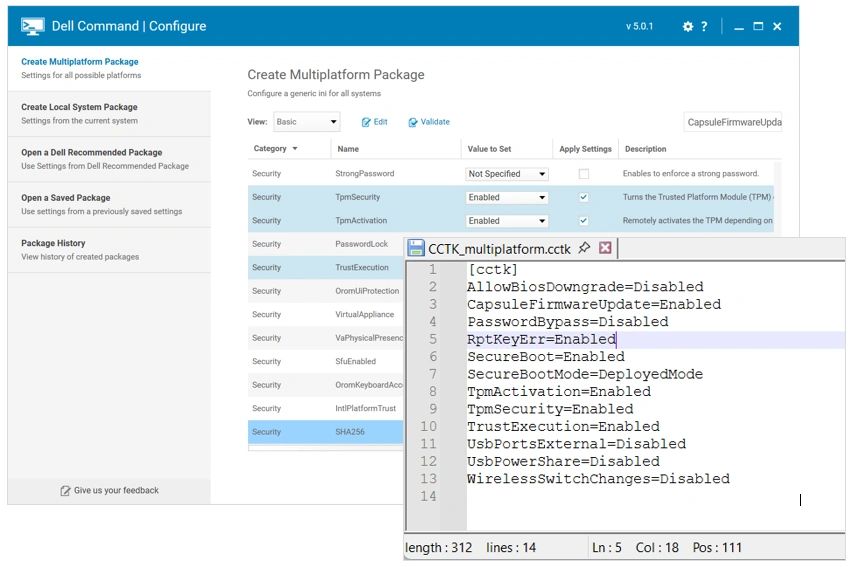Open the TpmSecurity Enabled value dropdown
The height and width of the screenshot is (567, 853).
pyautogui.click(x=507, y=197)
